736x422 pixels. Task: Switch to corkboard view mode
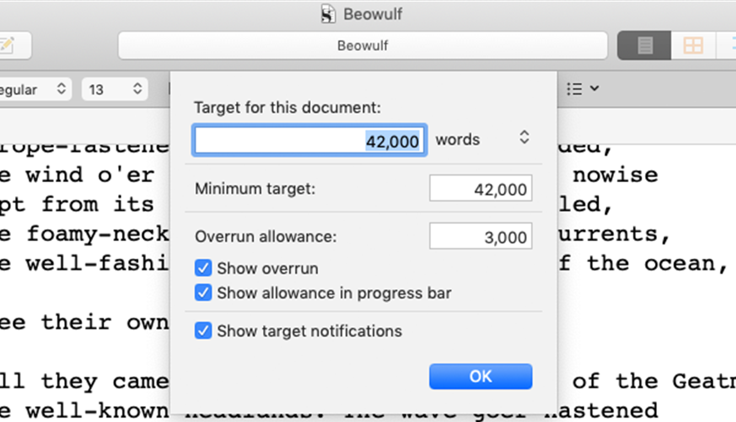coord(693,46)
